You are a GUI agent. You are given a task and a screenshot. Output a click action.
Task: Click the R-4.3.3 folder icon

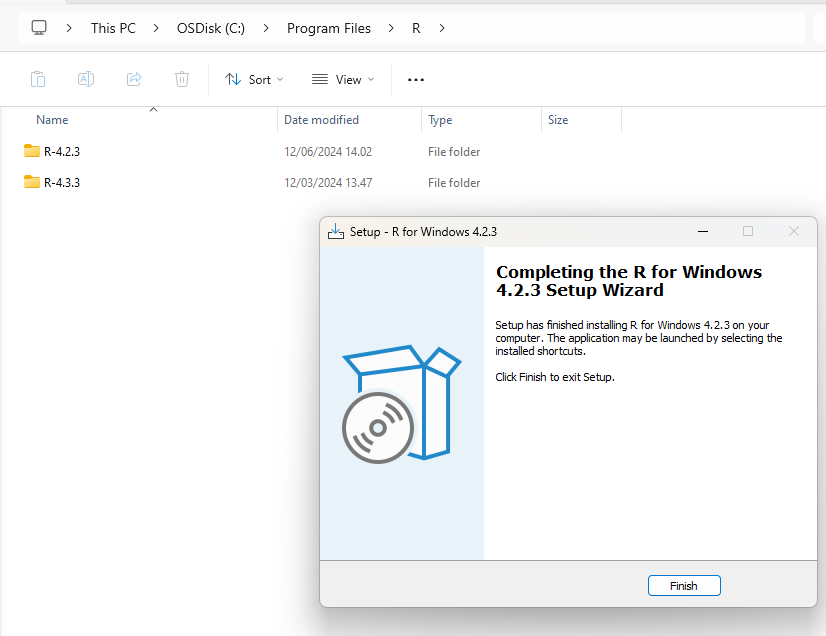point(32,183)
